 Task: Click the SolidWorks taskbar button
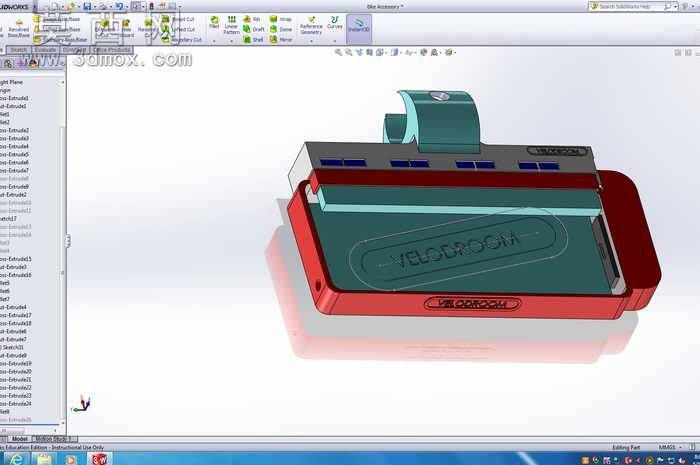click(100, 459)
